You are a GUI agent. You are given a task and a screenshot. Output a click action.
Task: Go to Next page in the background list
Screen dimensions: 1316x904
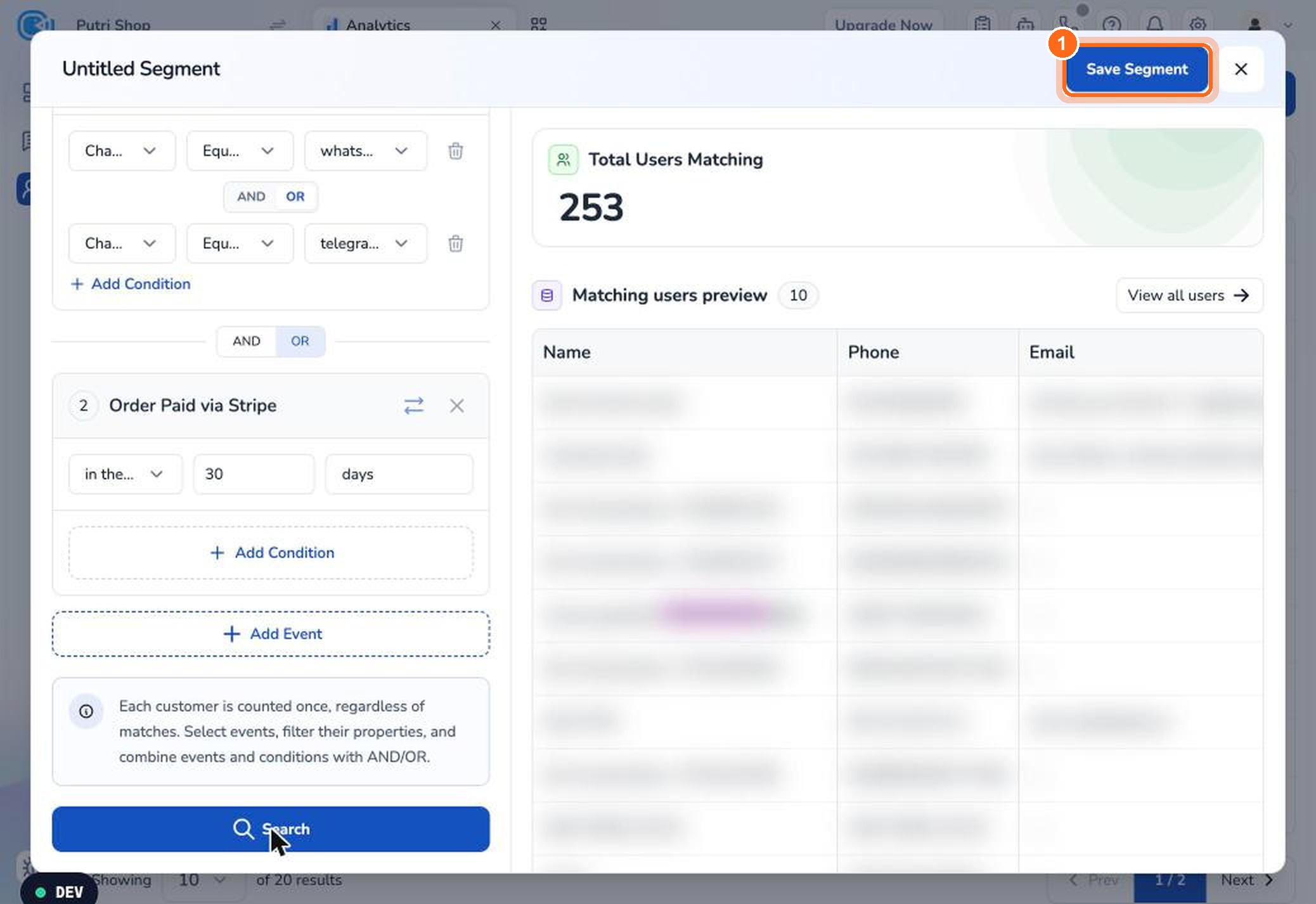coord(1246,880)
